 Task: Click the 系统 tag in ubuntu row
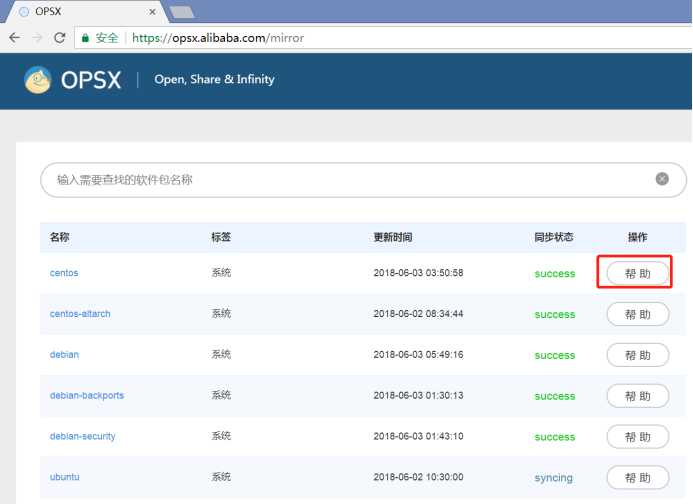221,477
